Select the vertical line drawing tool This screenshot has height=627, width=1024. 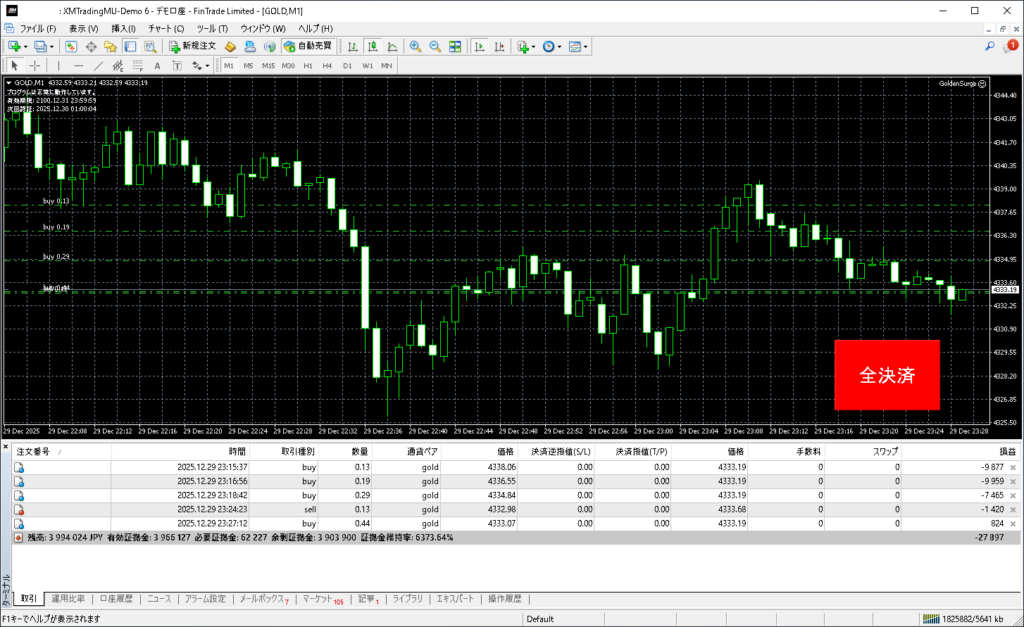point(57,65)
